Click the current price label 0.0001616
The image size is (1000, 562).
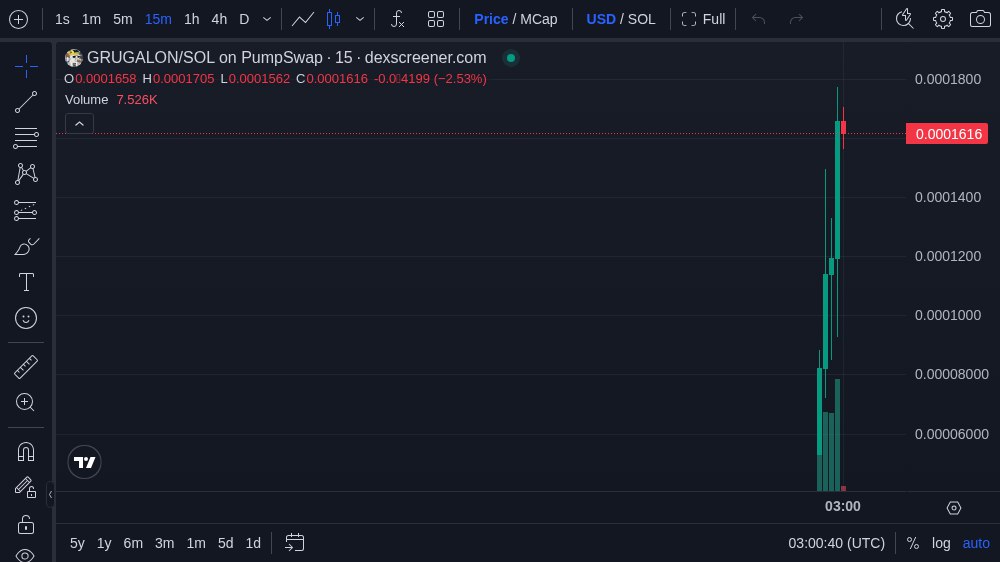pos(946,134)
